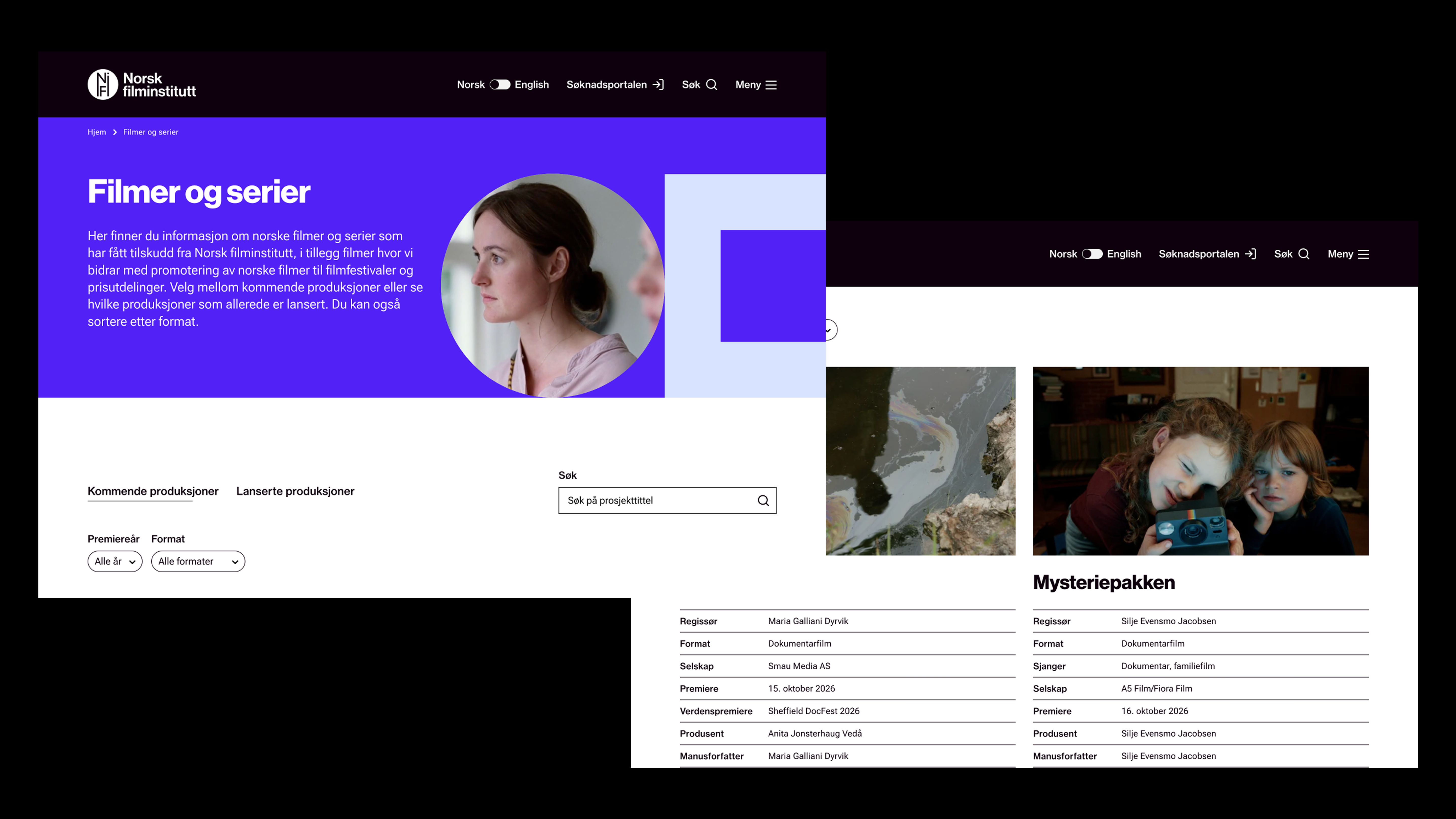Click Smau Media AS company value
Screen dimensions: 1456x819
click(799, 666)
